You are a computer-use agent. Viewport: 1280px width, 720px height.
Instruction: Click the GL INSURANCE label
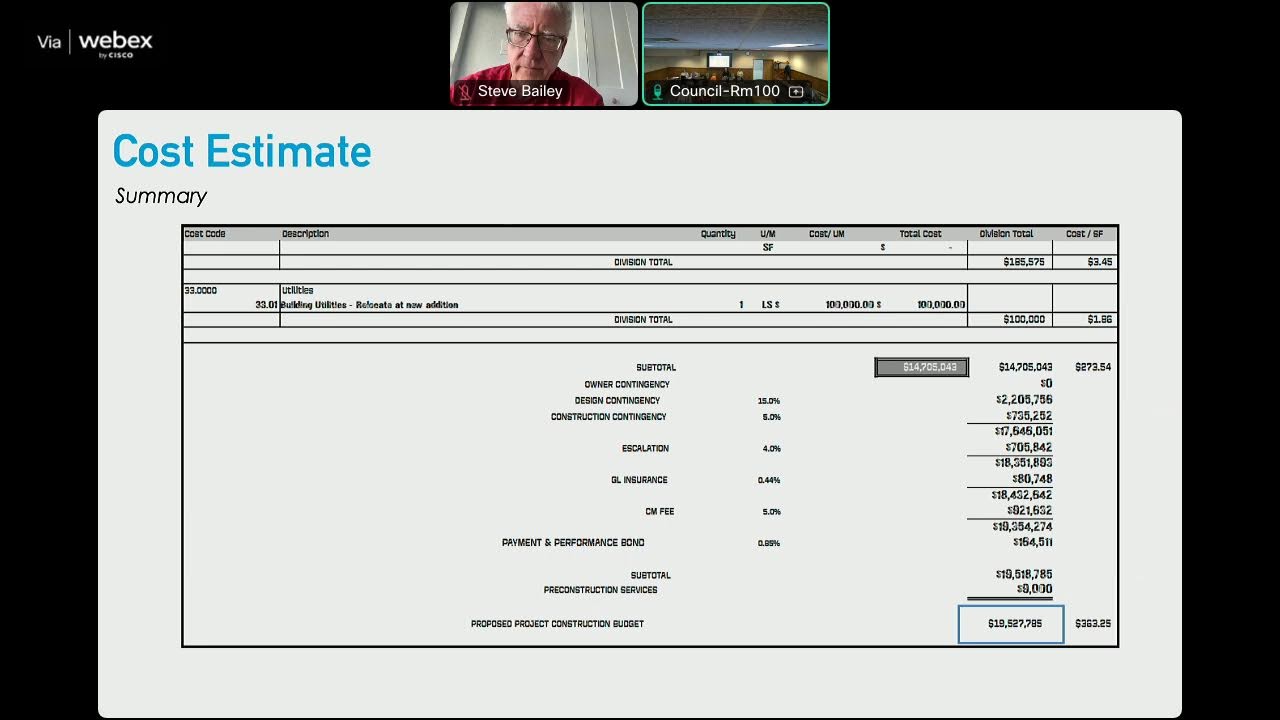click(x=639, y=480)
